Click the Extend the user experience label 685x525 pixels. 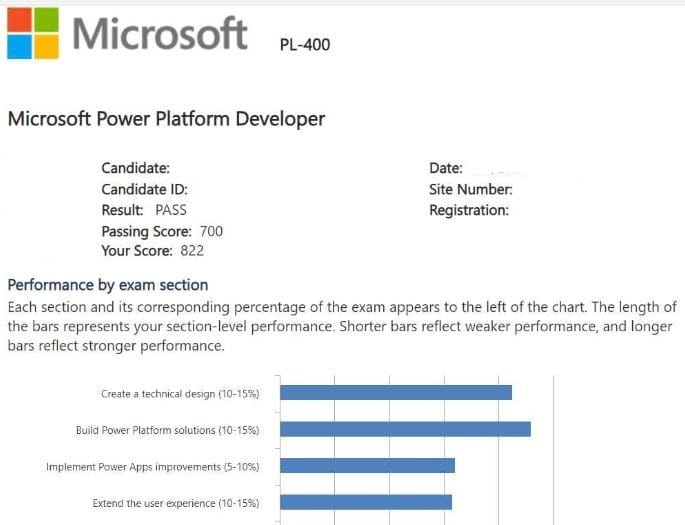point(176,503)
